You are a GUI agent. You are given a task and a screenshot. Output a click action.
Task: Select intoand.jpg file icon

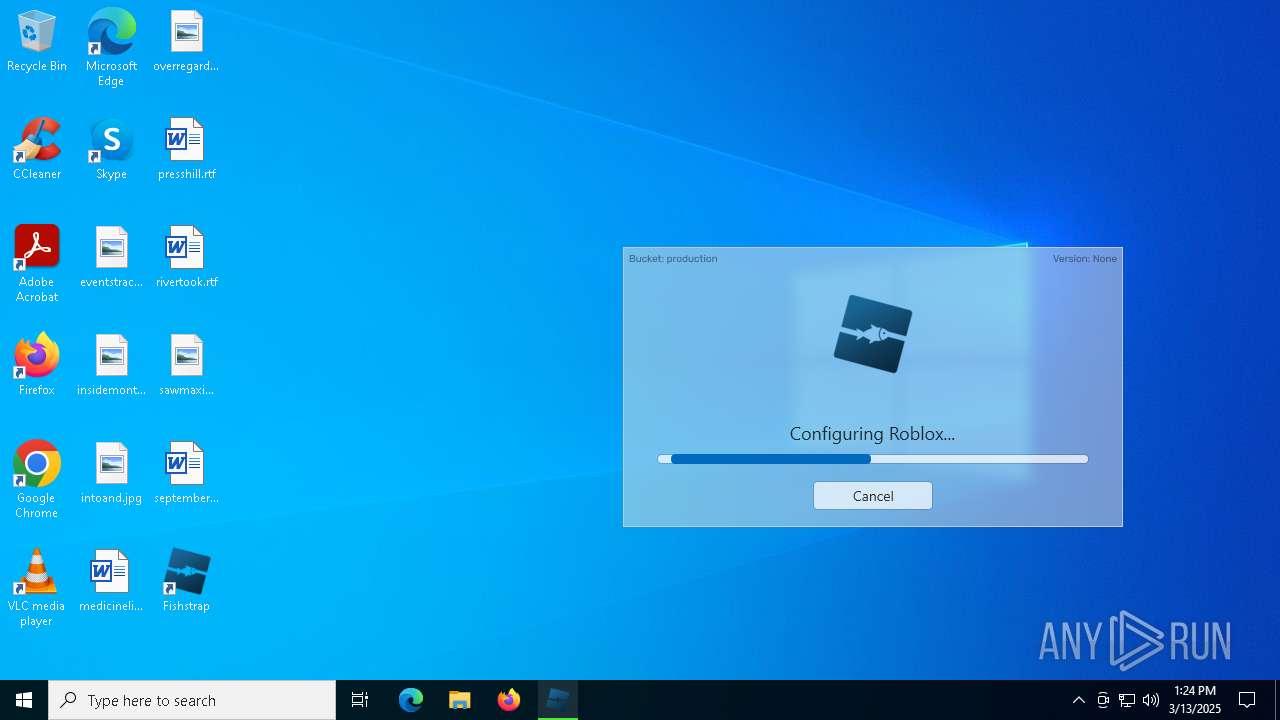[x=111, y=474]
